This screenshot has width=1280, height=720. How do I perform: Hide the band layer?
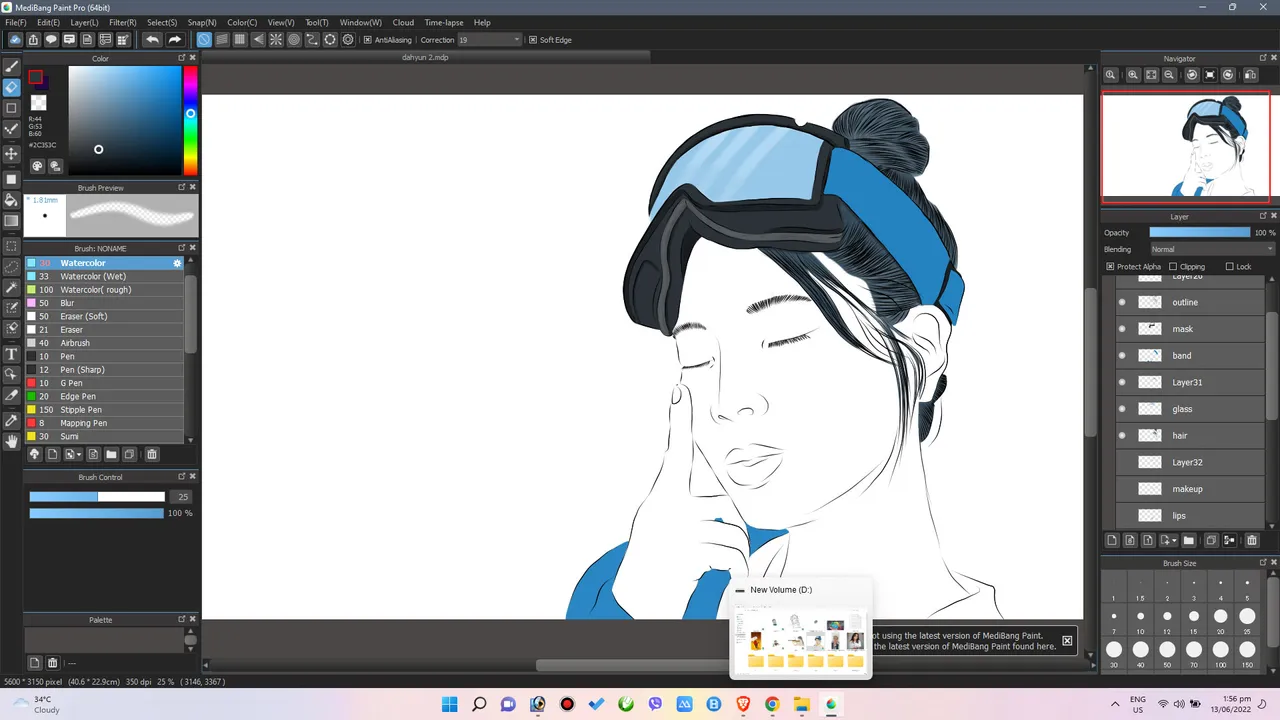click(1122, 355)
